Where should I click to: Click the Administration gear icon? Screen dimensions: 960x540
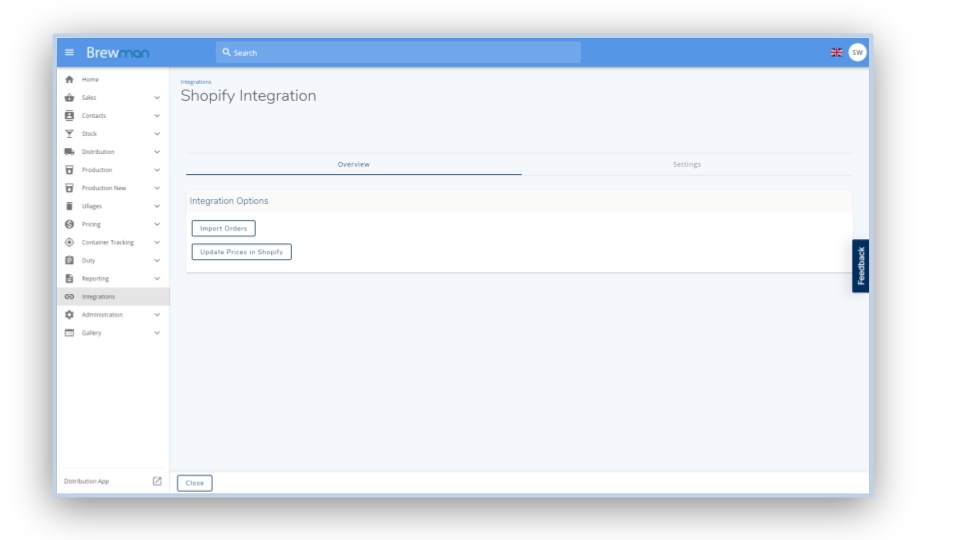click(69, 315)
